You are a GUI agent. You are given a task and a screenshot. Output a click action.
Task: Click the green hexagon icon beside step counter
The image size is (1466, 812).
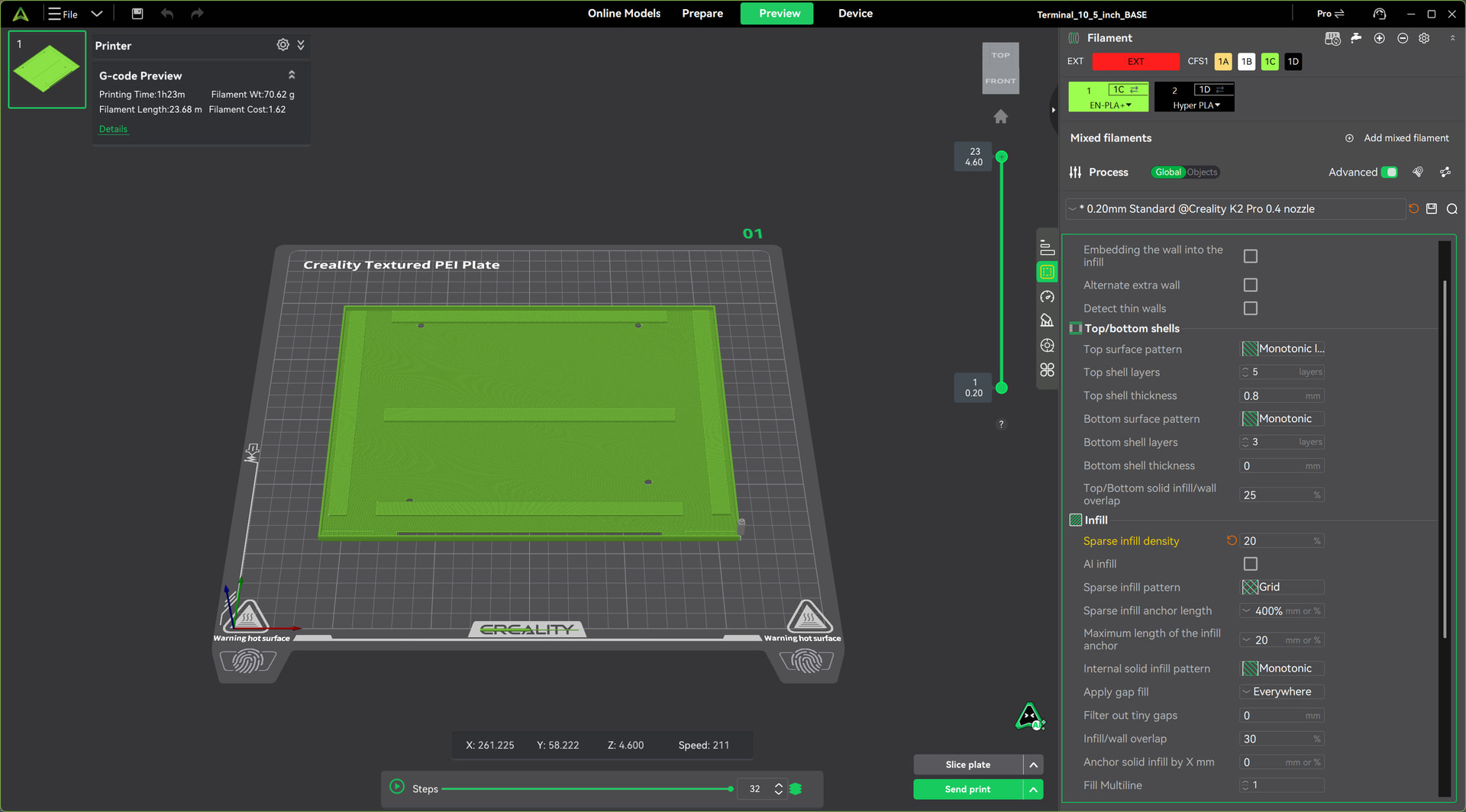point(796,789)
